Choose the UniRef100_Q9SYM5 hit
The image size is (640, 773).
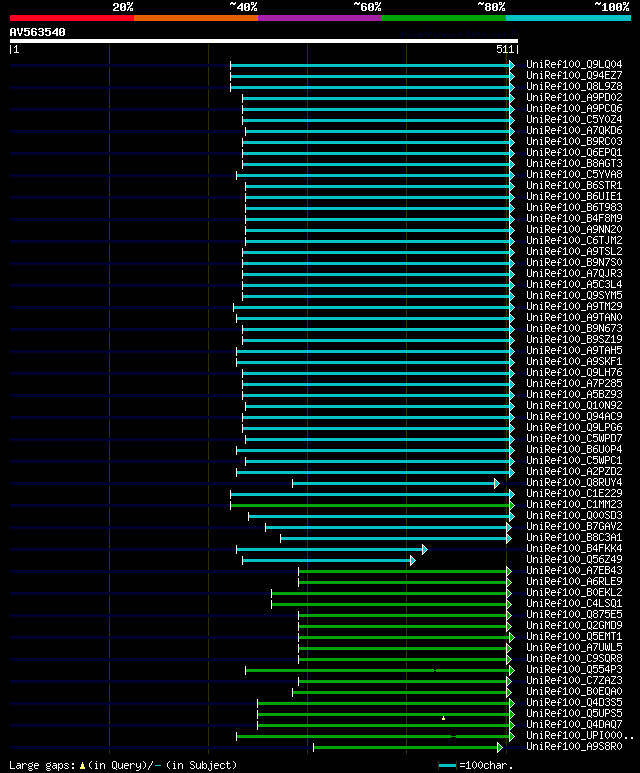574,296
